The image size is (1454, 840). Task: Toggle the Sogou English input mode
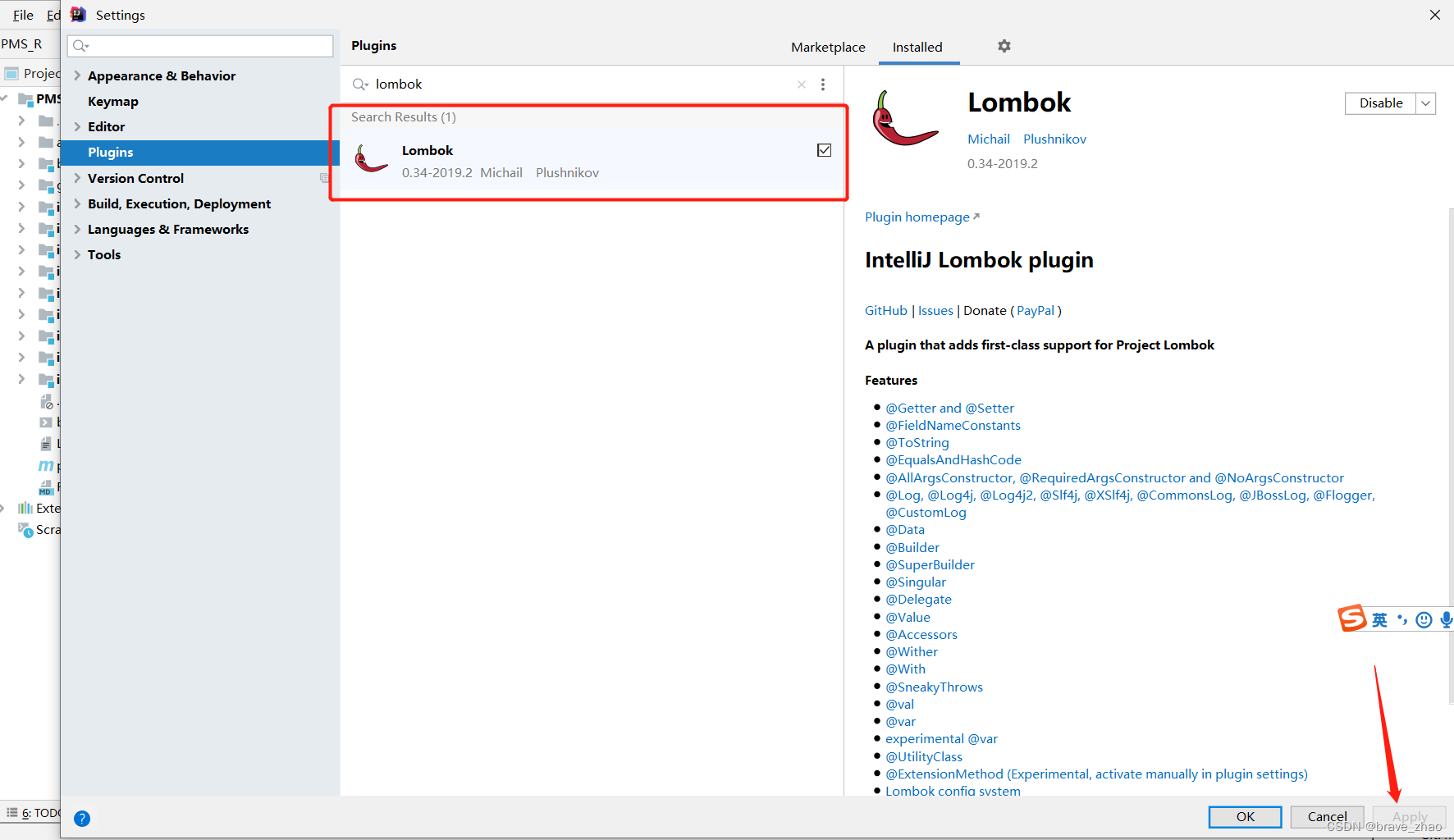click(x=1379, y=620)
